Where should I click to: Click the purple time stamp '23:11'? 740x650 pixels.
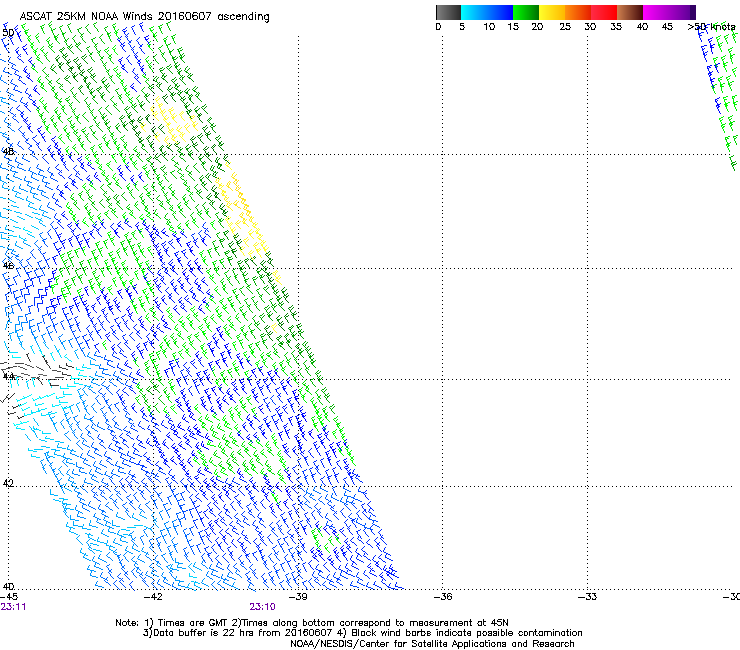(x=13, y=607)
